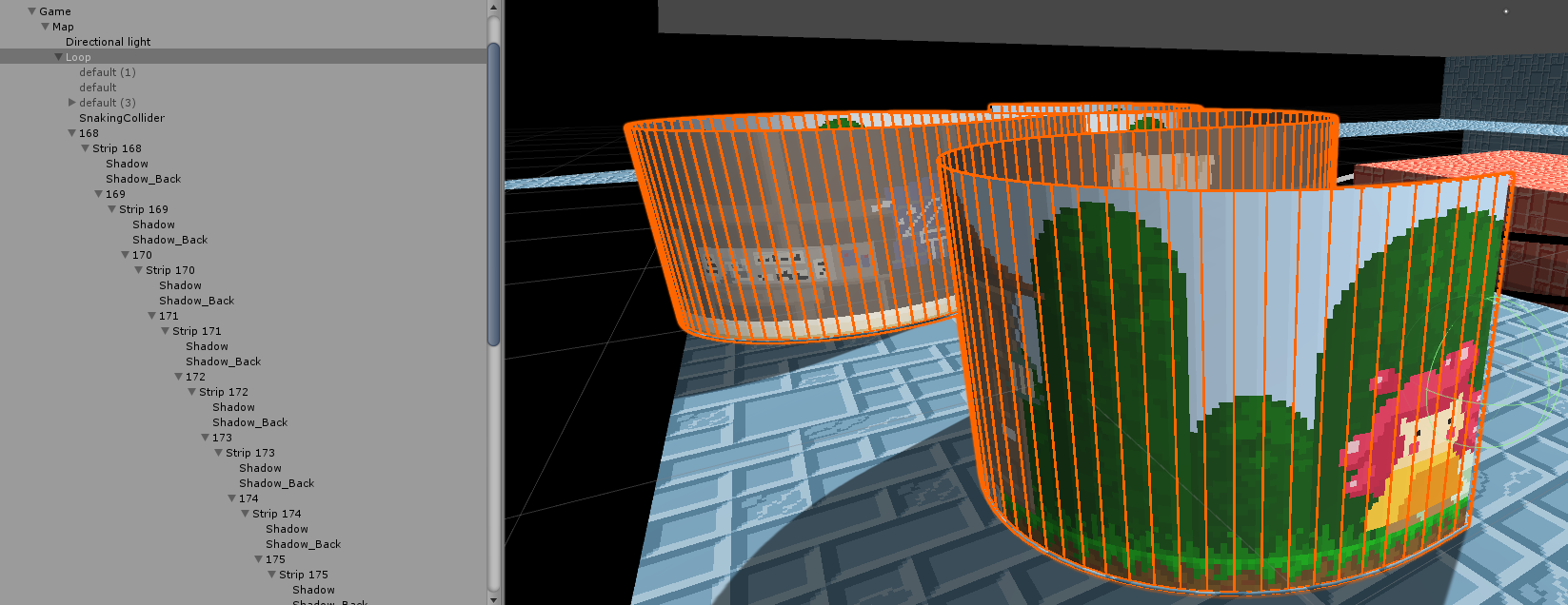
Task: Click the hierarchy vertical scrollbar thumb
Action: pyautogui.click(x=493, y=194)
